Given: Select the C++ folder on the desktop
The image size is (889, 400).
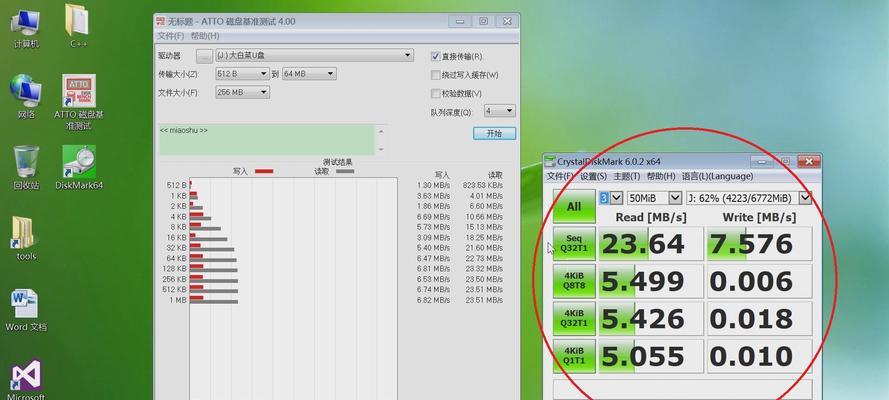Looking at the screenshot, I should (78, 27).
